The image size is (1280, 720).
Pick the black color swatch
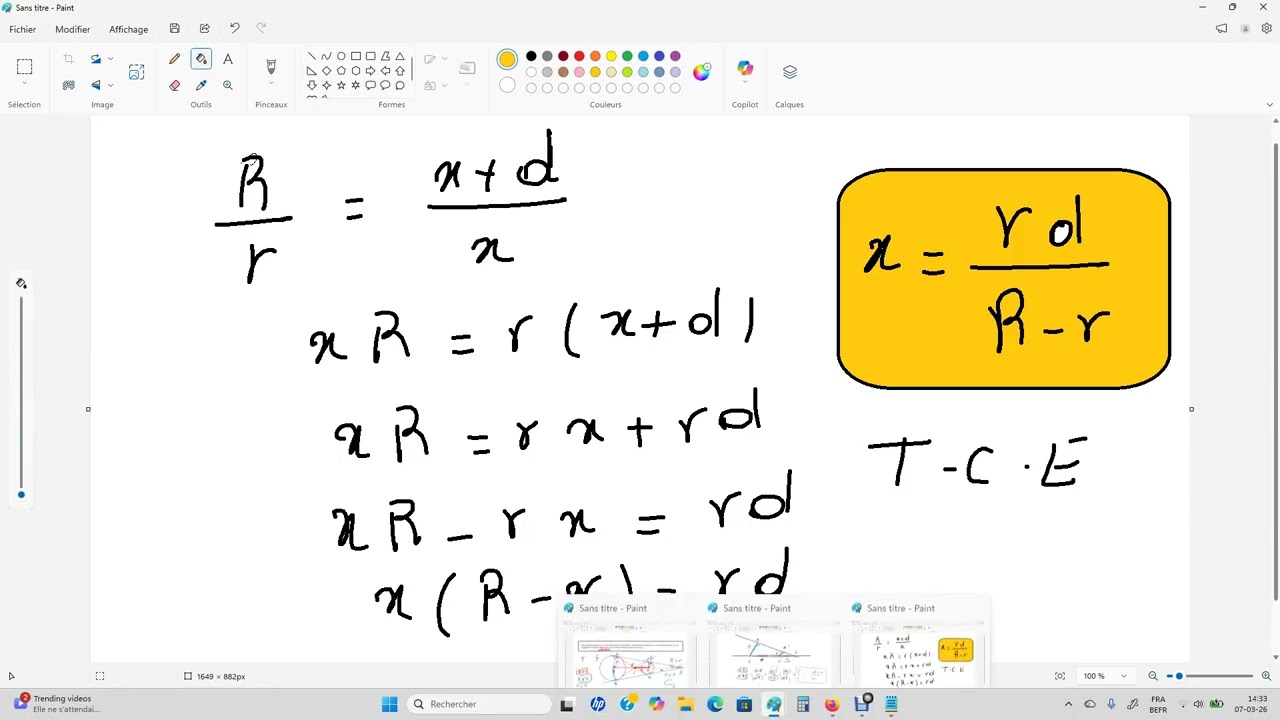point(531,56)
